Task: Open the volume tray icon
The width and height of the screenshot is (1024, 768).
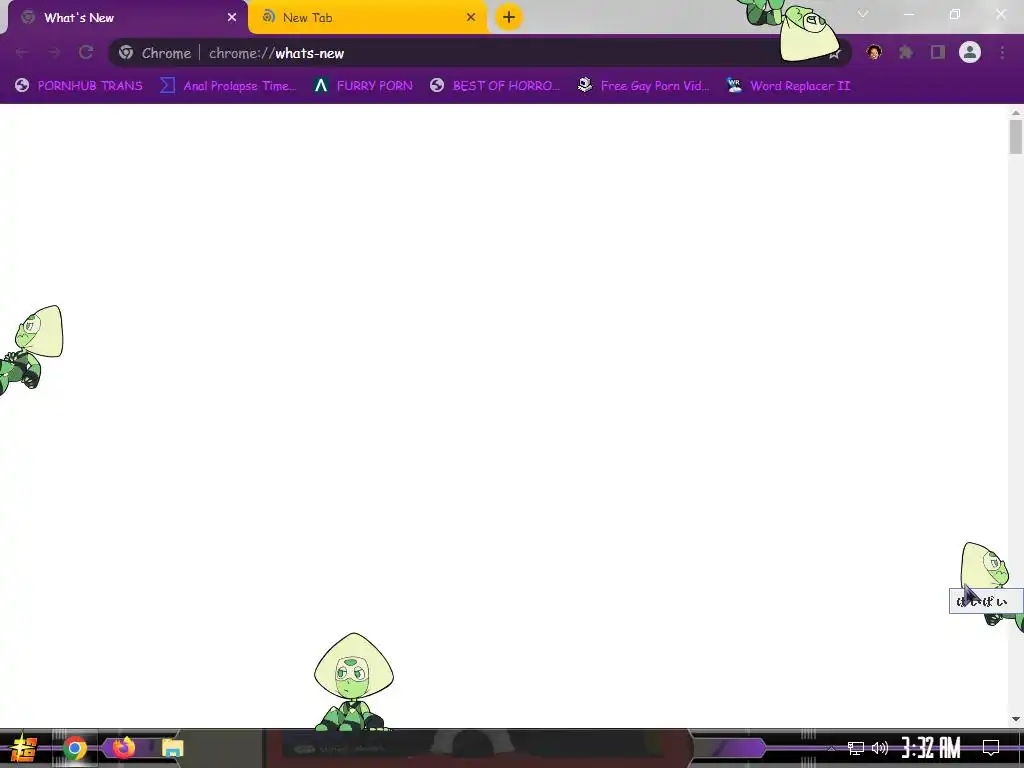Action: 880,748
